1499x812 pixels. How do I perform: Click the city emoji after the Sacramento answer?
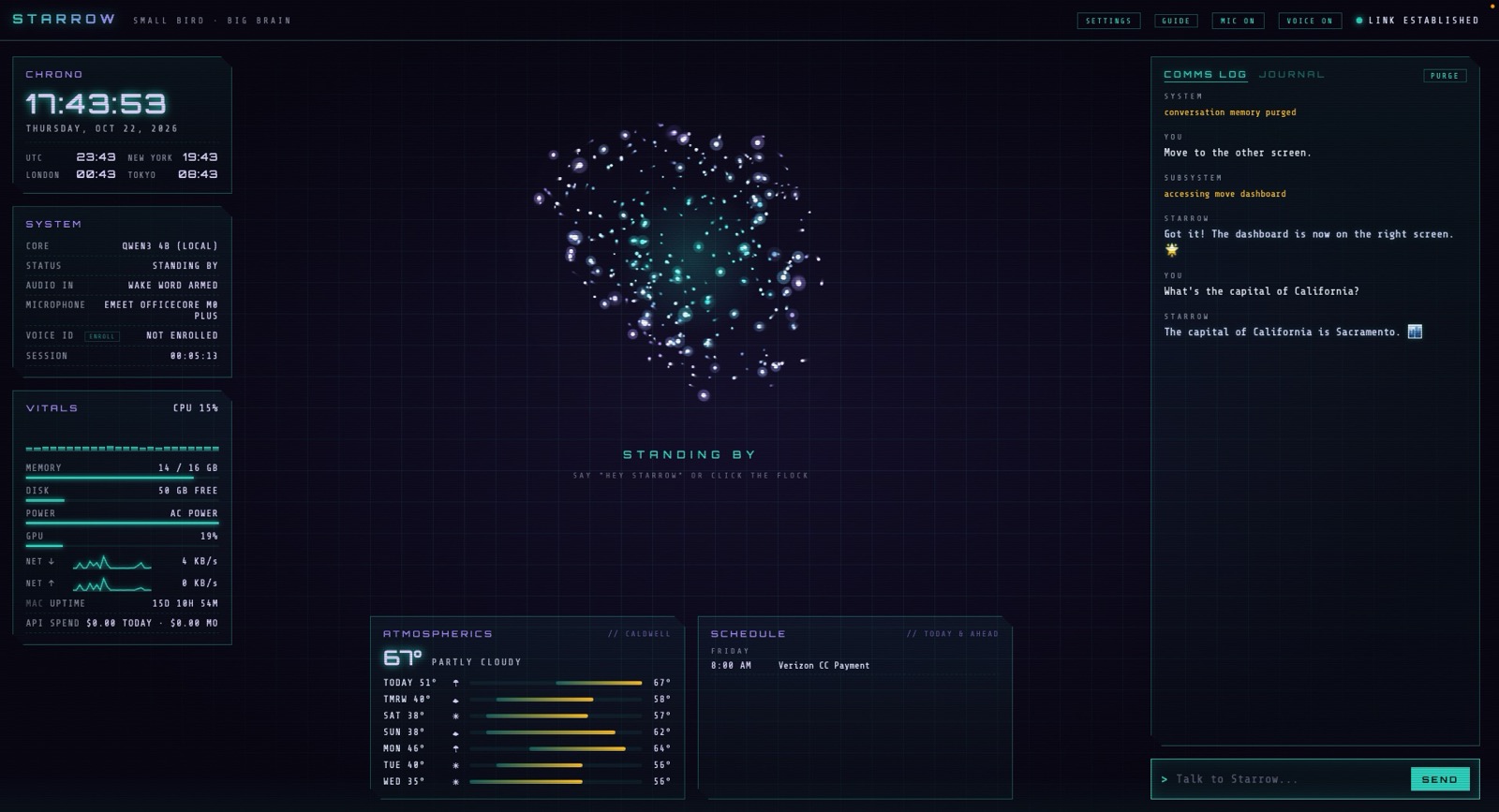click(x=1415, y=332)
